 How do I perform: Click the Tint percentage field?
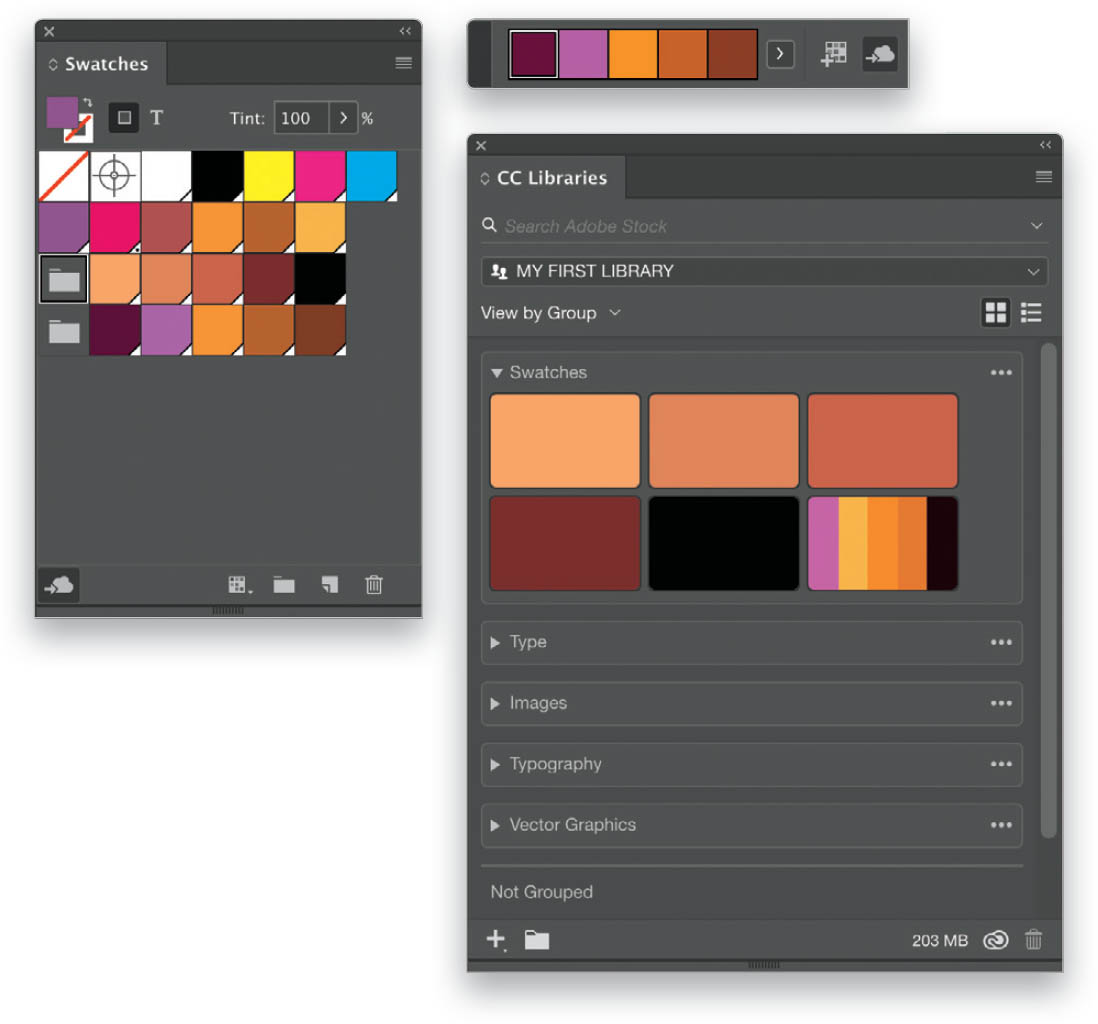tap(302, 118)
